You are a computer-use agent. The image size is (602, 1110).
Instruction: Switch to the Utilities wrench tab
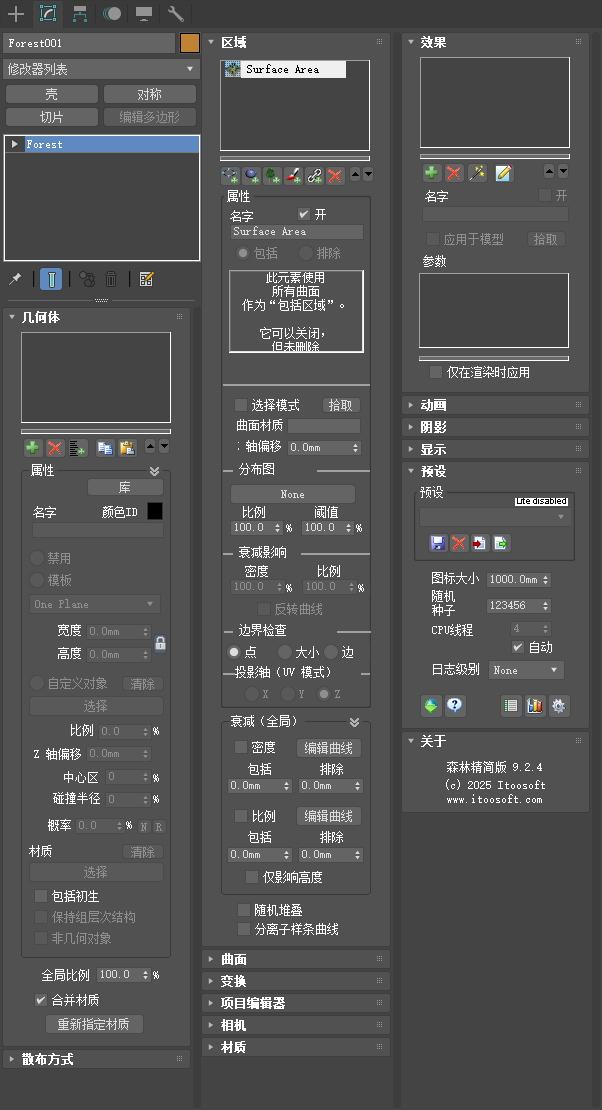coord(176,14)
